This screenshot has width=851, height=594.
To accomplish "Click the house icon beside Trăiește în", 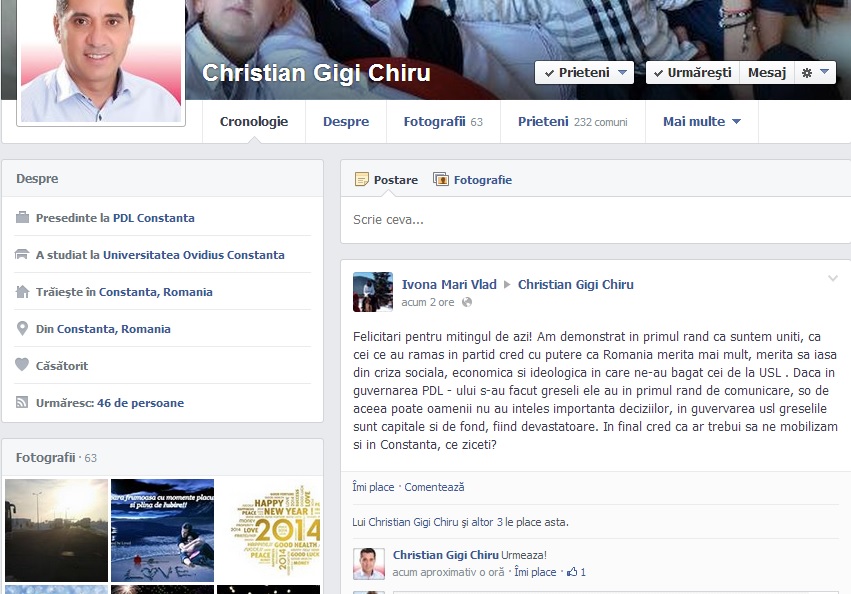I will pos(22,292).
